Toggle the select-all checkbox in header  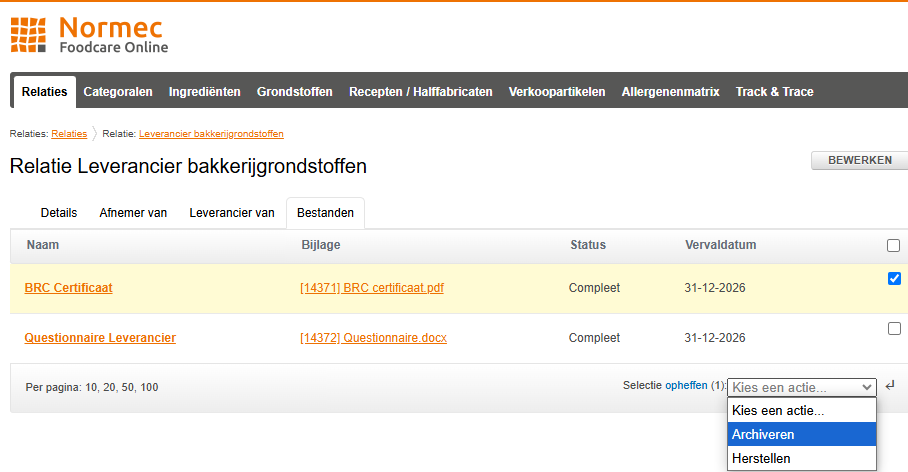pos(893,245)
